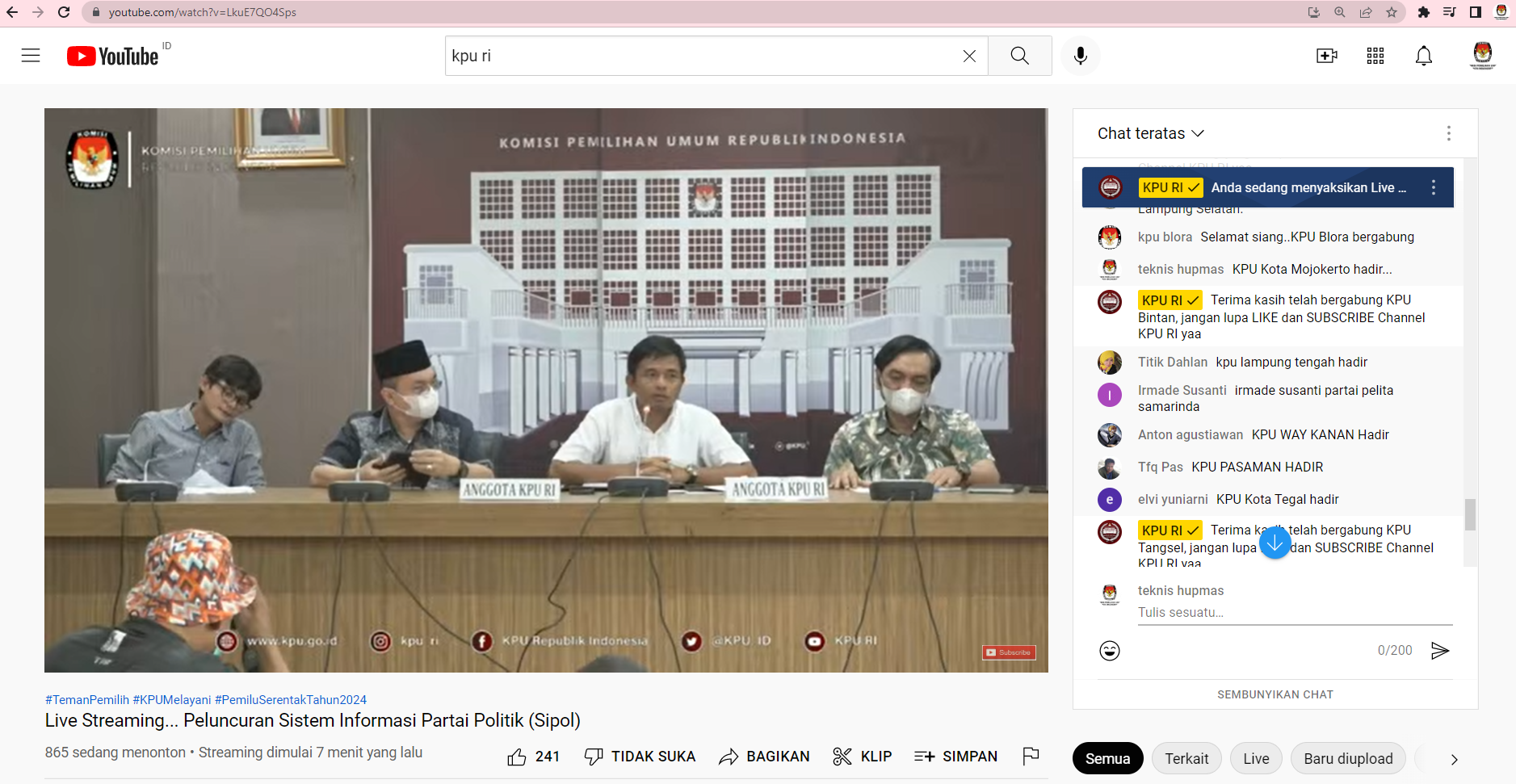Screen dimensions: 1516x784
Task: Click the send chat message arrow
Action: [1439, 651]
